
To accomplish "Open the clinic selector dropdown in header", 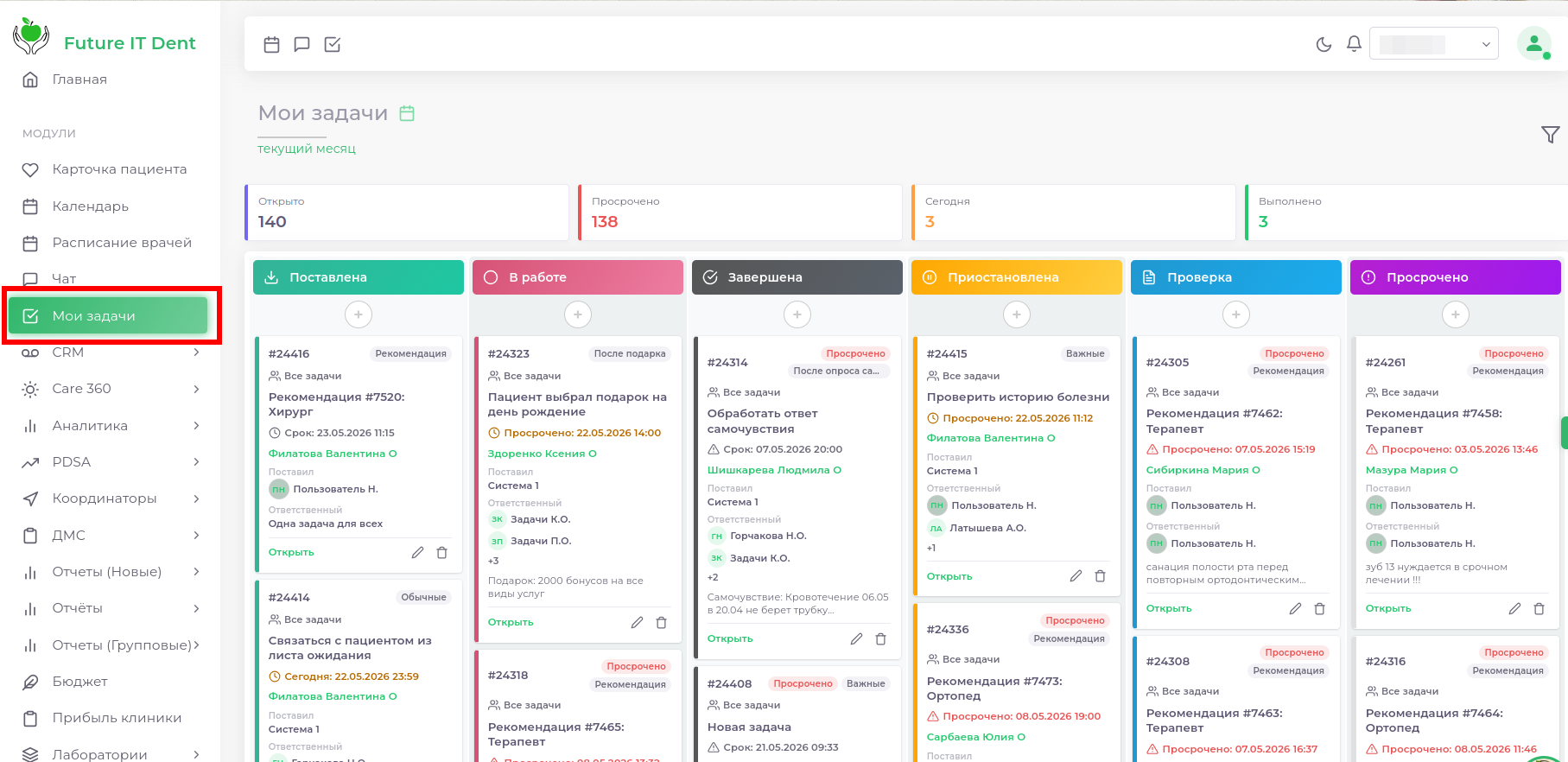I will (1434, 44).
